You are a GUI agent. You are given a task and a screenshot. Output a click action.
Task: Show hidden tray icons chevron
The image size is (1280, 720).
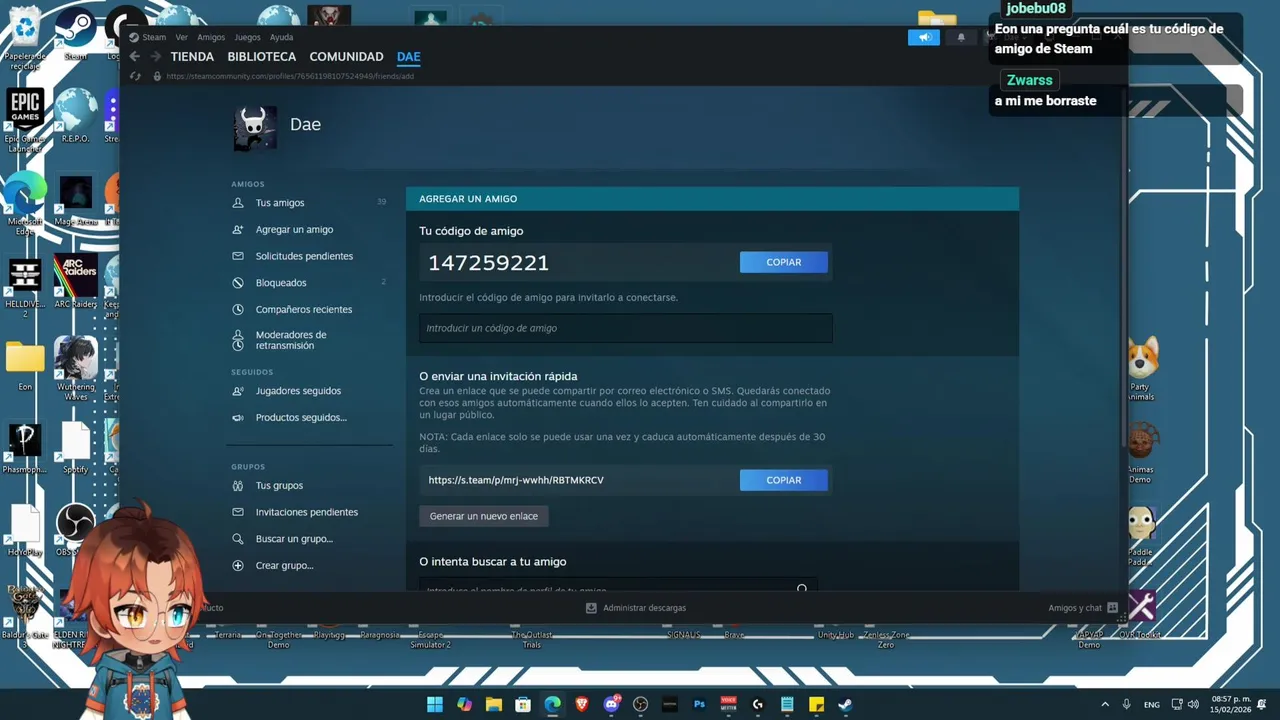[1105, 704]
